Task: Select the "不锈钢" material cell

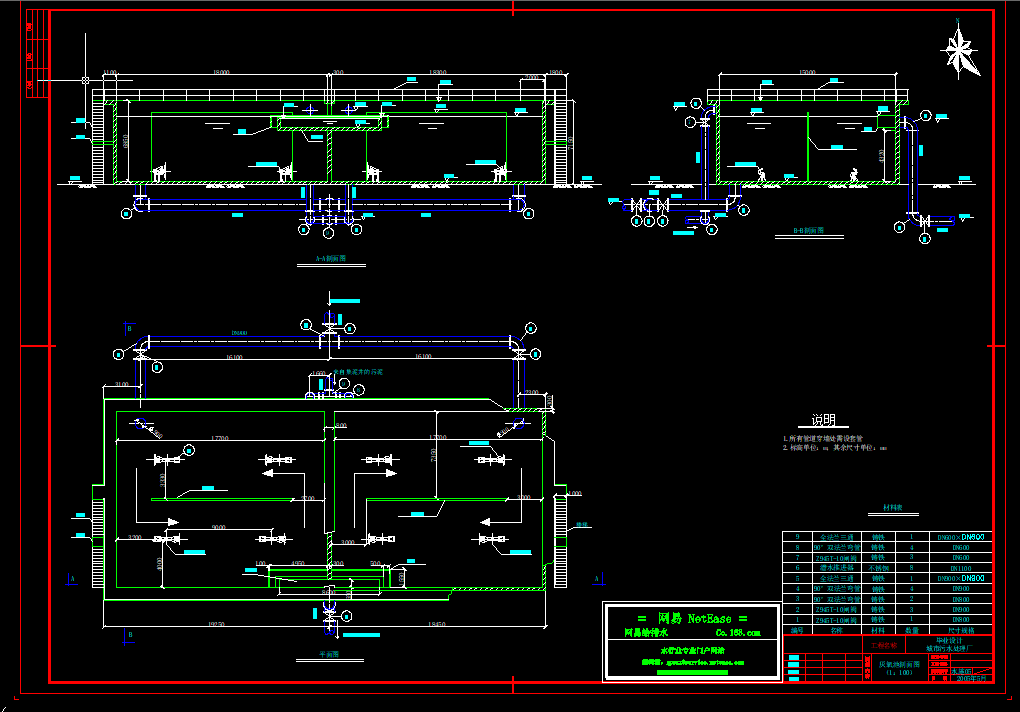Action: [878, 568]
